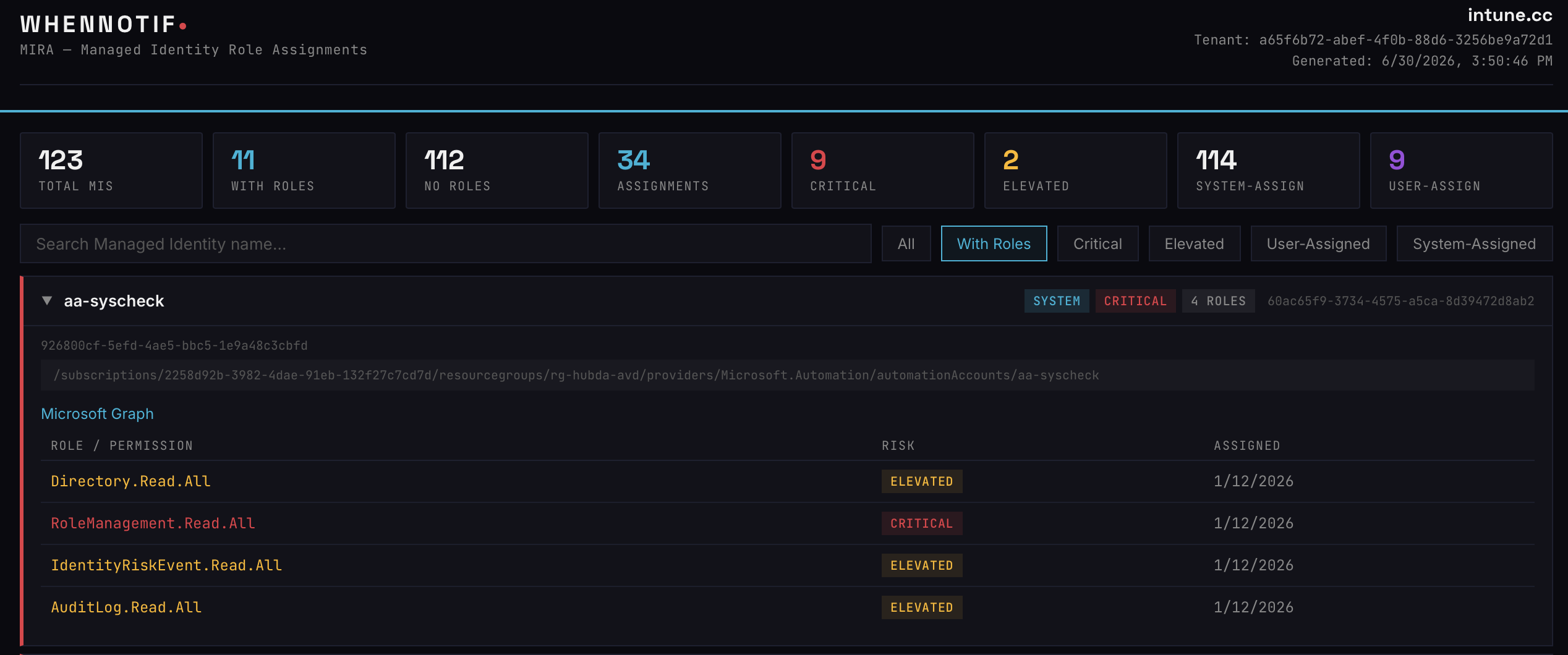The image size is (1568, 655).
Task: Filter by Elevated identities
Action: click(1194, 243)
